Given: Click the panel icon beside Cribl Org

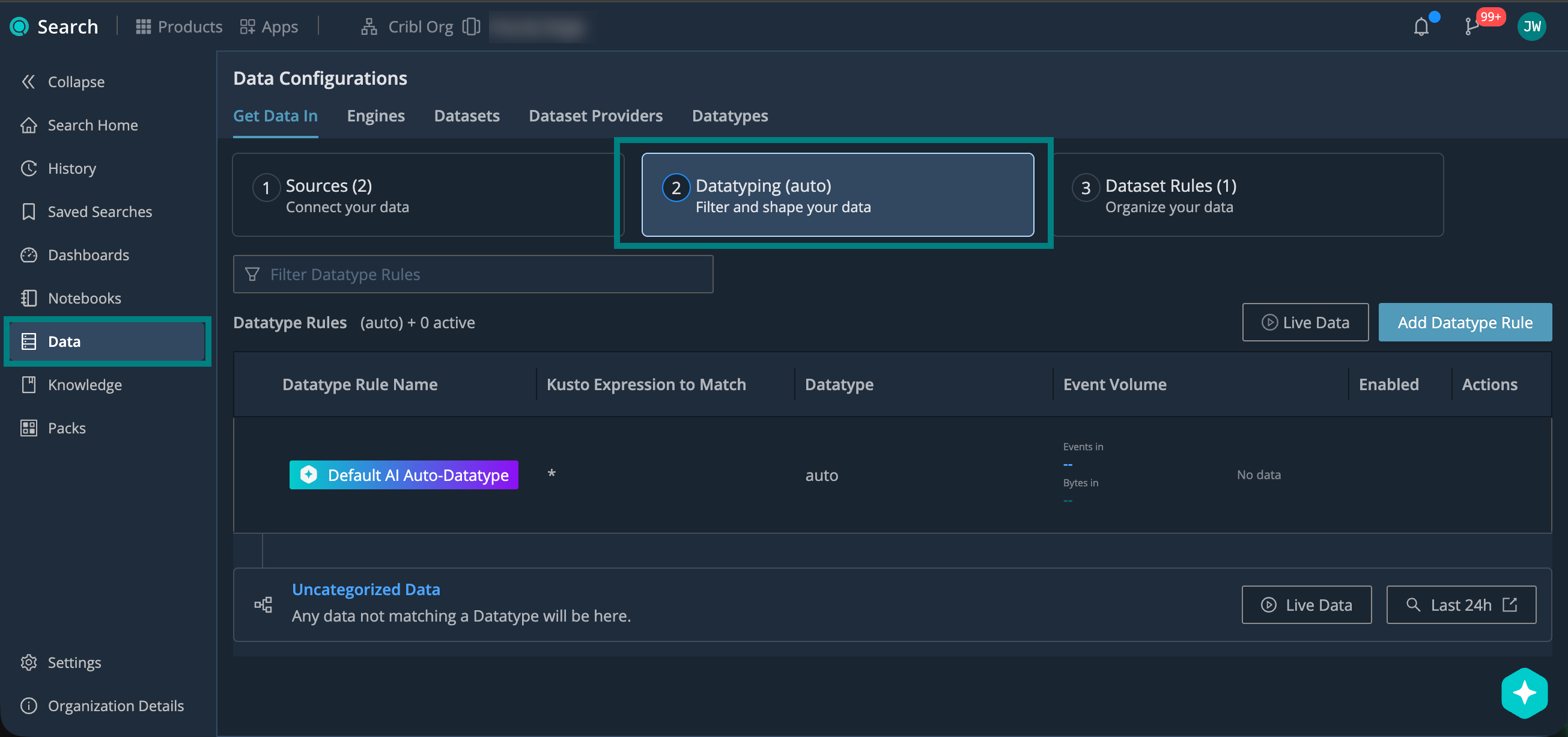Looking at the screenshot, I should [471, 27].
